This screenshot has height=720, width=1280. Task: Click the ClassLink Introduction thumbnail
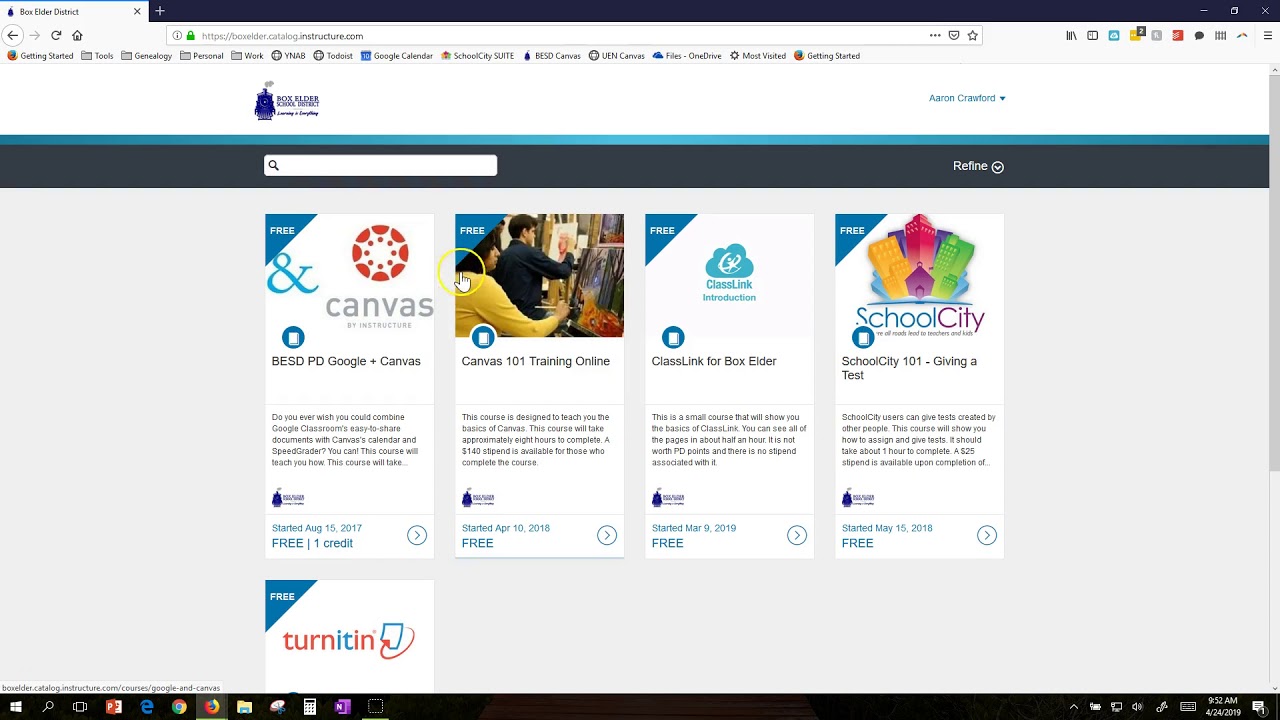[729, 276]
